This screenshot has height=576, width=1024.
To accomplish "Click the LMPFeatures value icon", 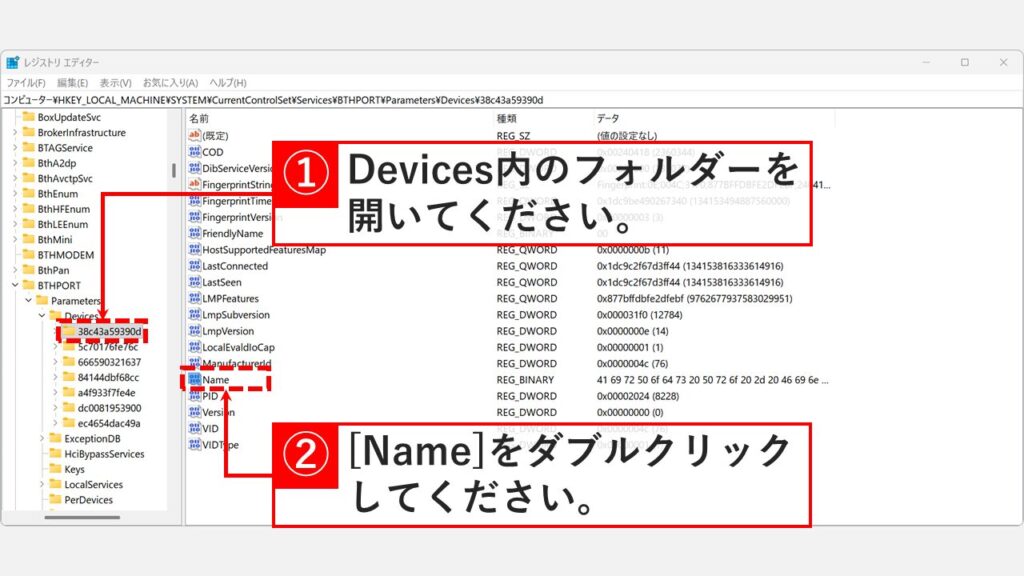I will 193,298.
